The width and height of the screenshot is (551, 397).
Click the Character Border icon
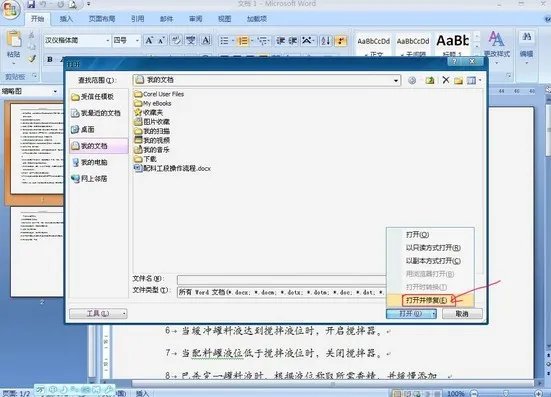click(206, 41)
